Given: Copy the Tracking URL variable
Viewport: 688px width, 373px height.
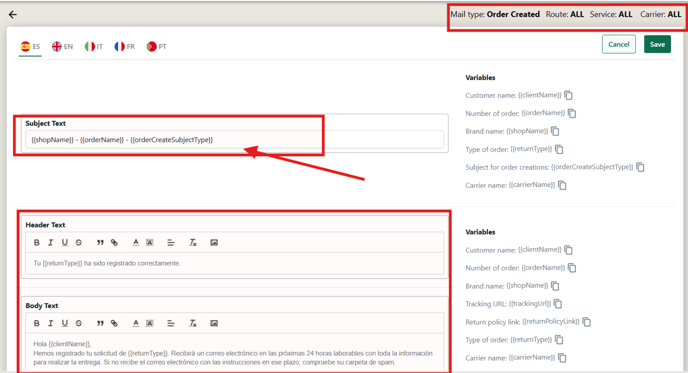Looking at the screenshot, I should point(558,304).
